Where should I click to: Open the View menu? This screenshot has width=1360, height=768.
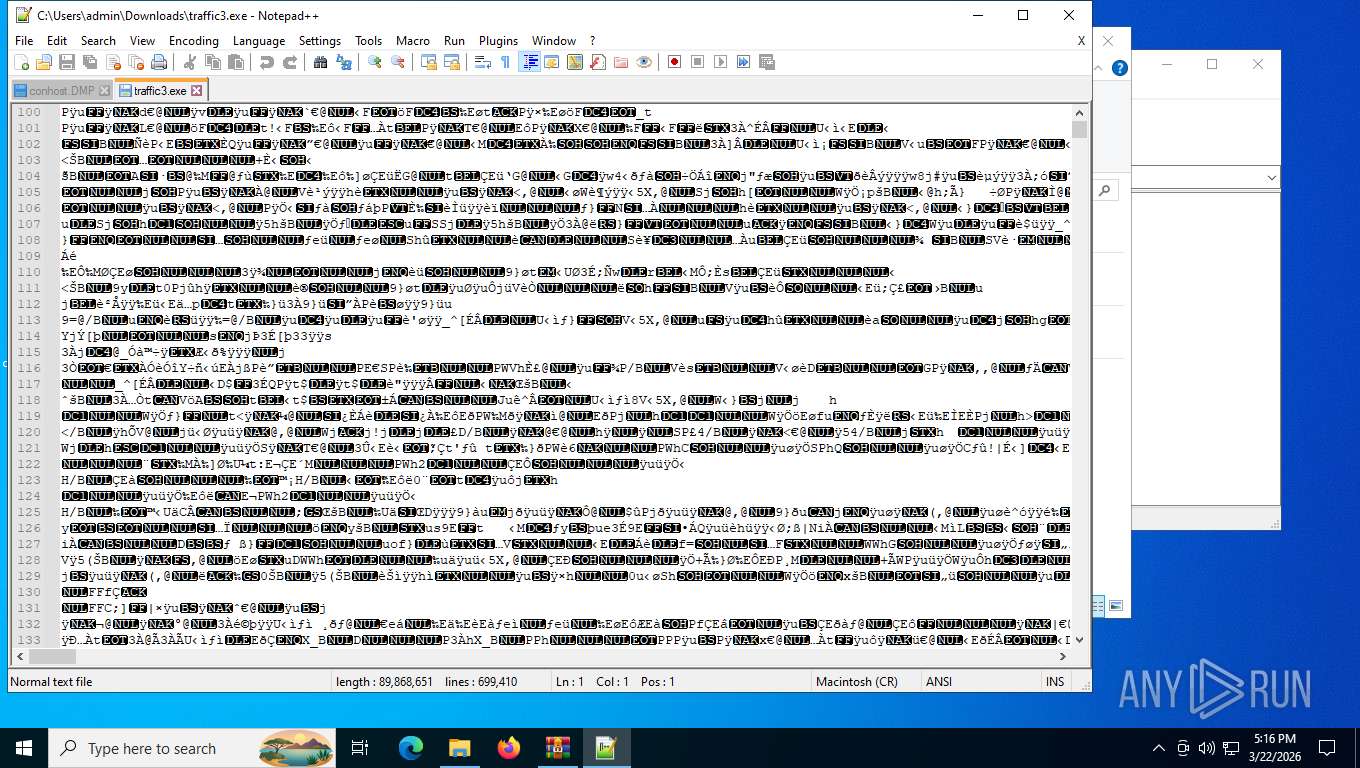pyautogui.click(x=143, y=40)
